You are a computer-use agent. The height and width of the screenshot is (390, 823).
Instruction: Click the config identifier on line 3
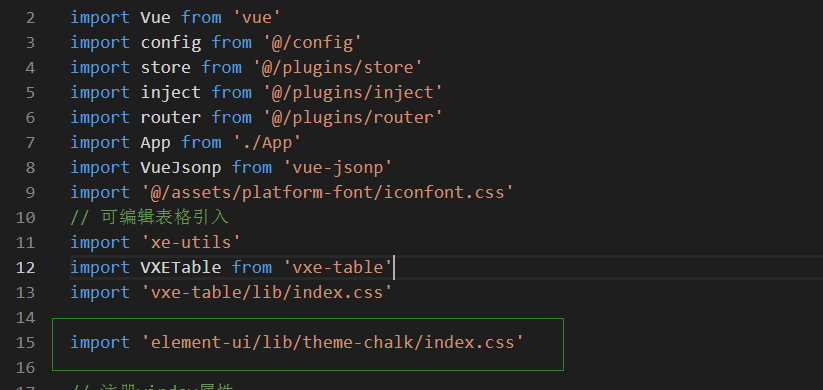click(x=171, y=43)
